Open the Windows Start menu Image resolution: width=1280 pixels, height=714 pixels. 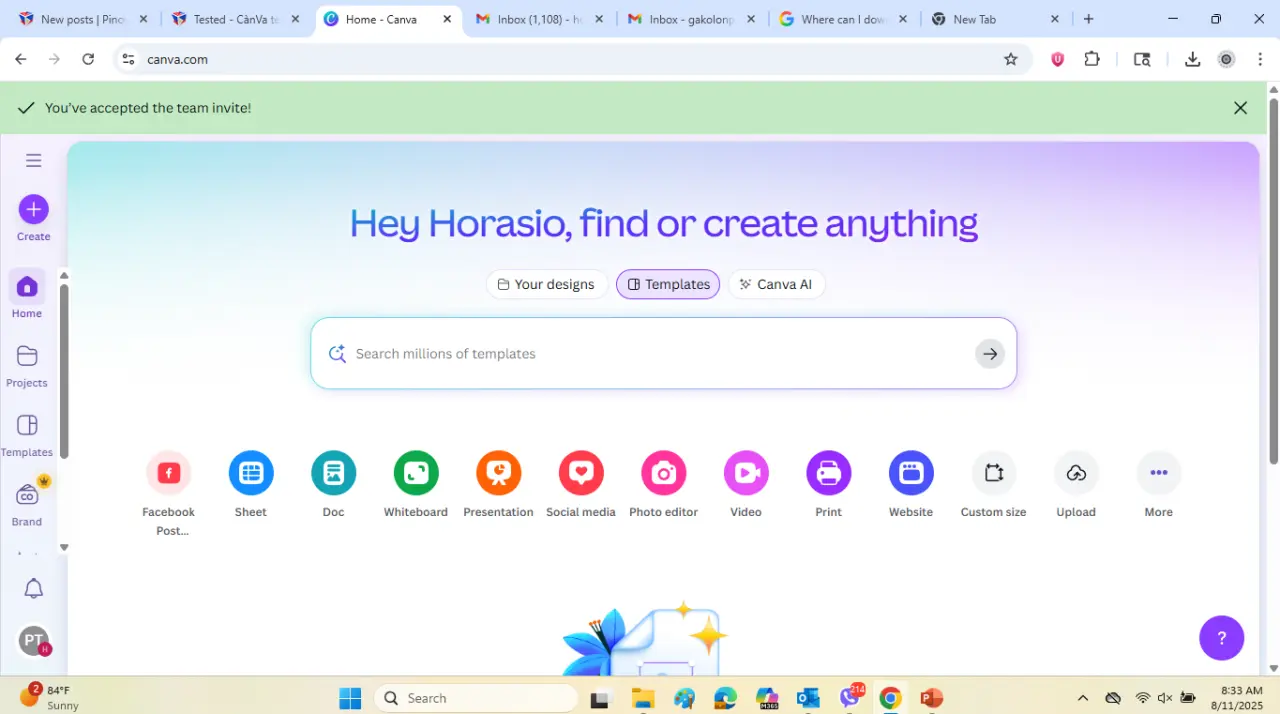(350, 698)
